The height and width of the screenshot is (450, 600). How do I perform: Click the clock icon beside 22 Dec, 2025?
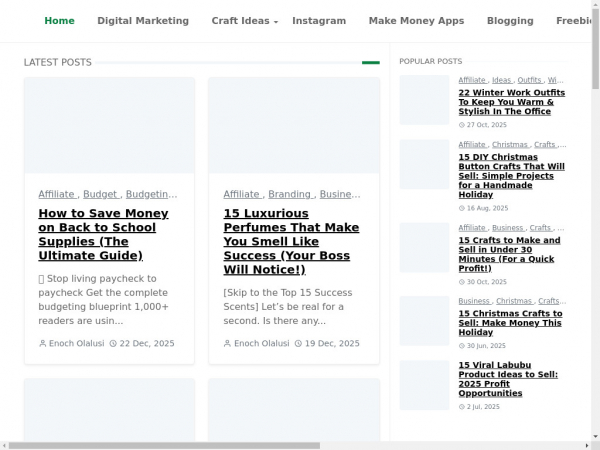tap(113, 343)
